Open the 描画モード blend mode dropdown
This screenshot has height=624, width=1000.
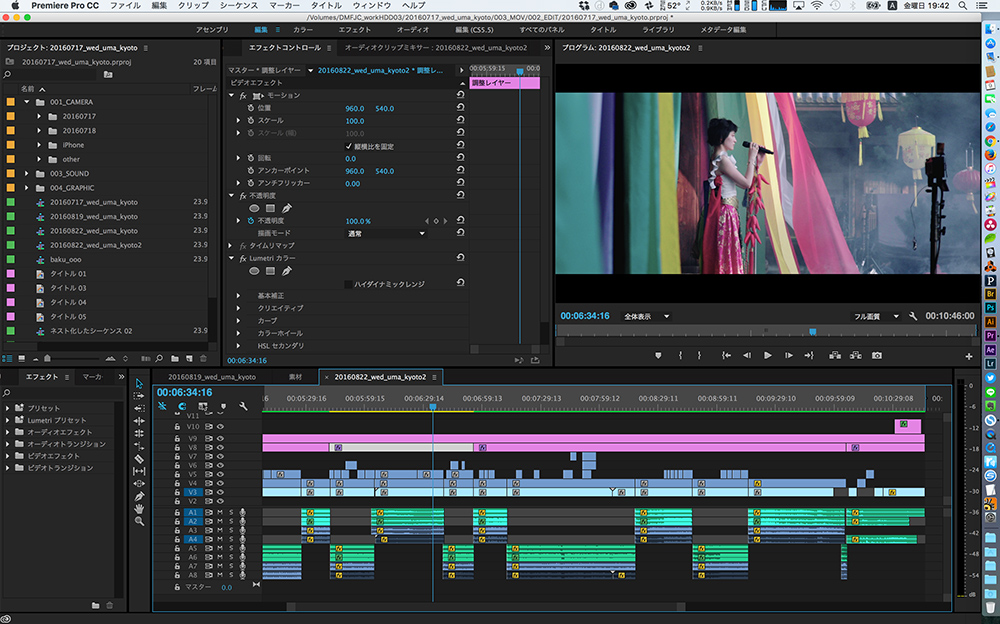click(385, 233)
